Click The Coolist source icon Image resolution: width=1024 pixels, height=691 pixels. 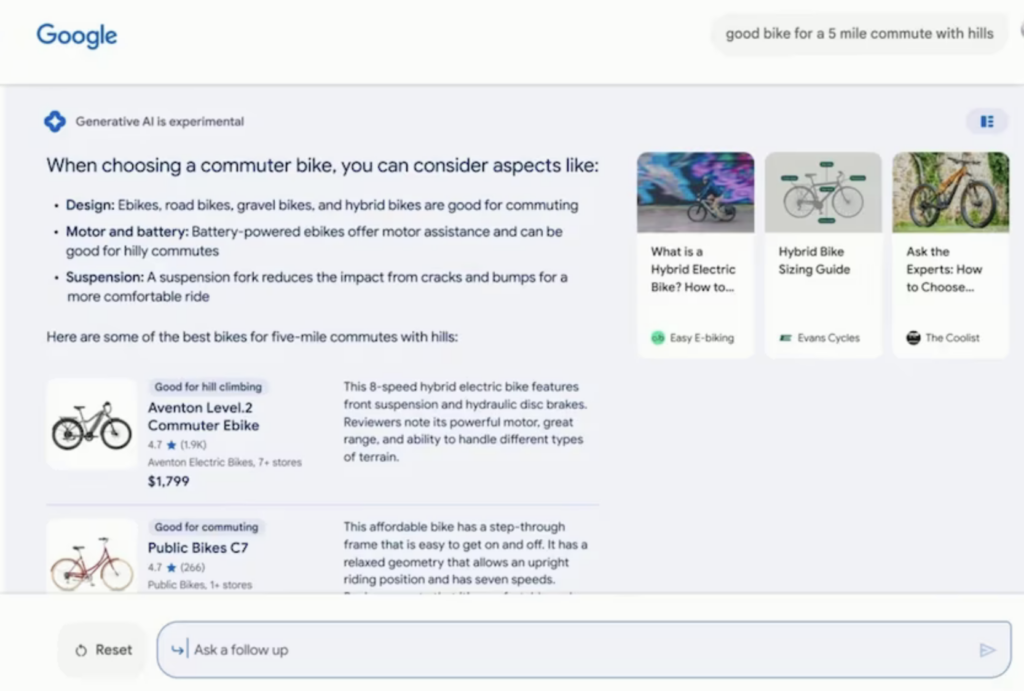tap(913, 338)
